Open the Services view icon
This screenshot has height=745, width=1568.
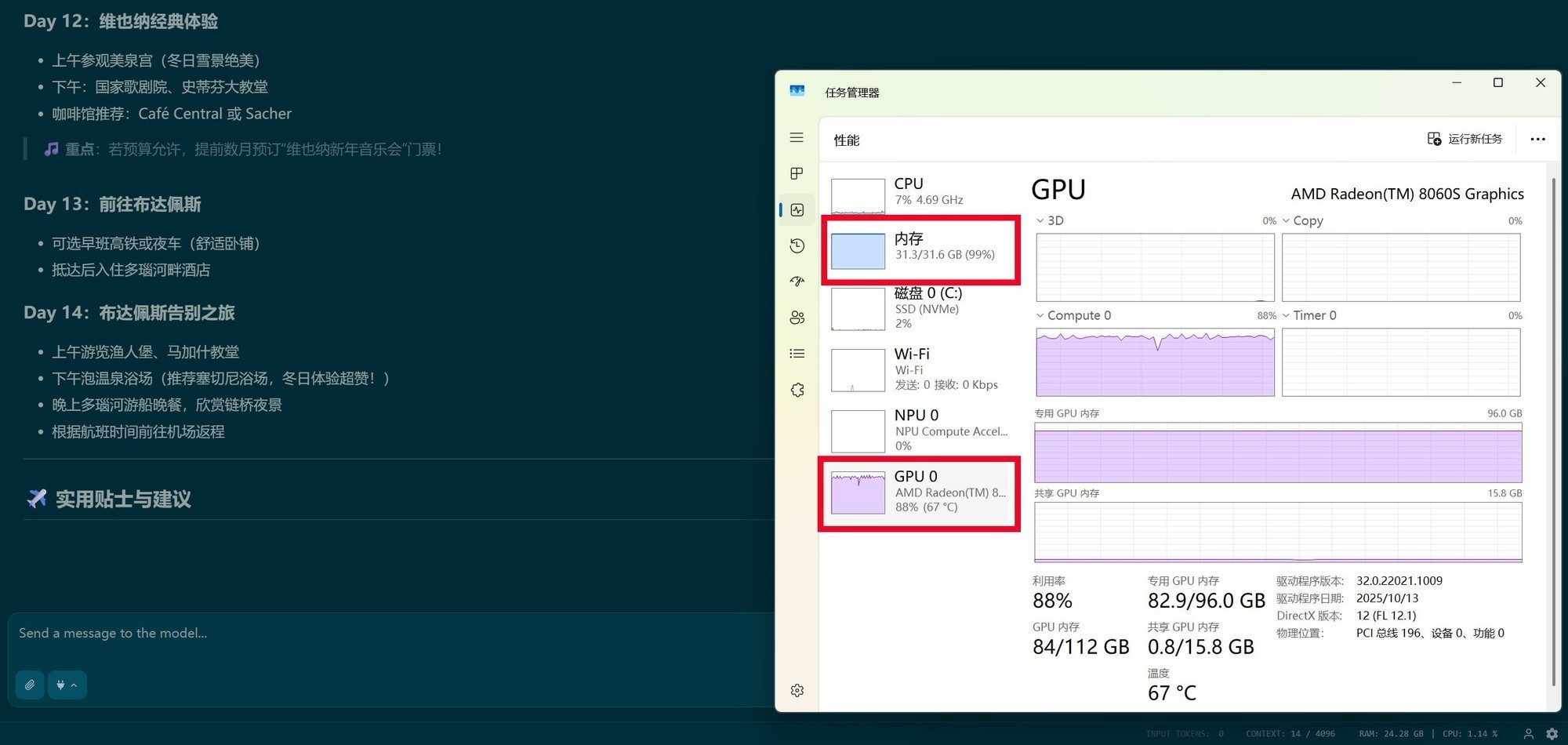click(797, 389)
